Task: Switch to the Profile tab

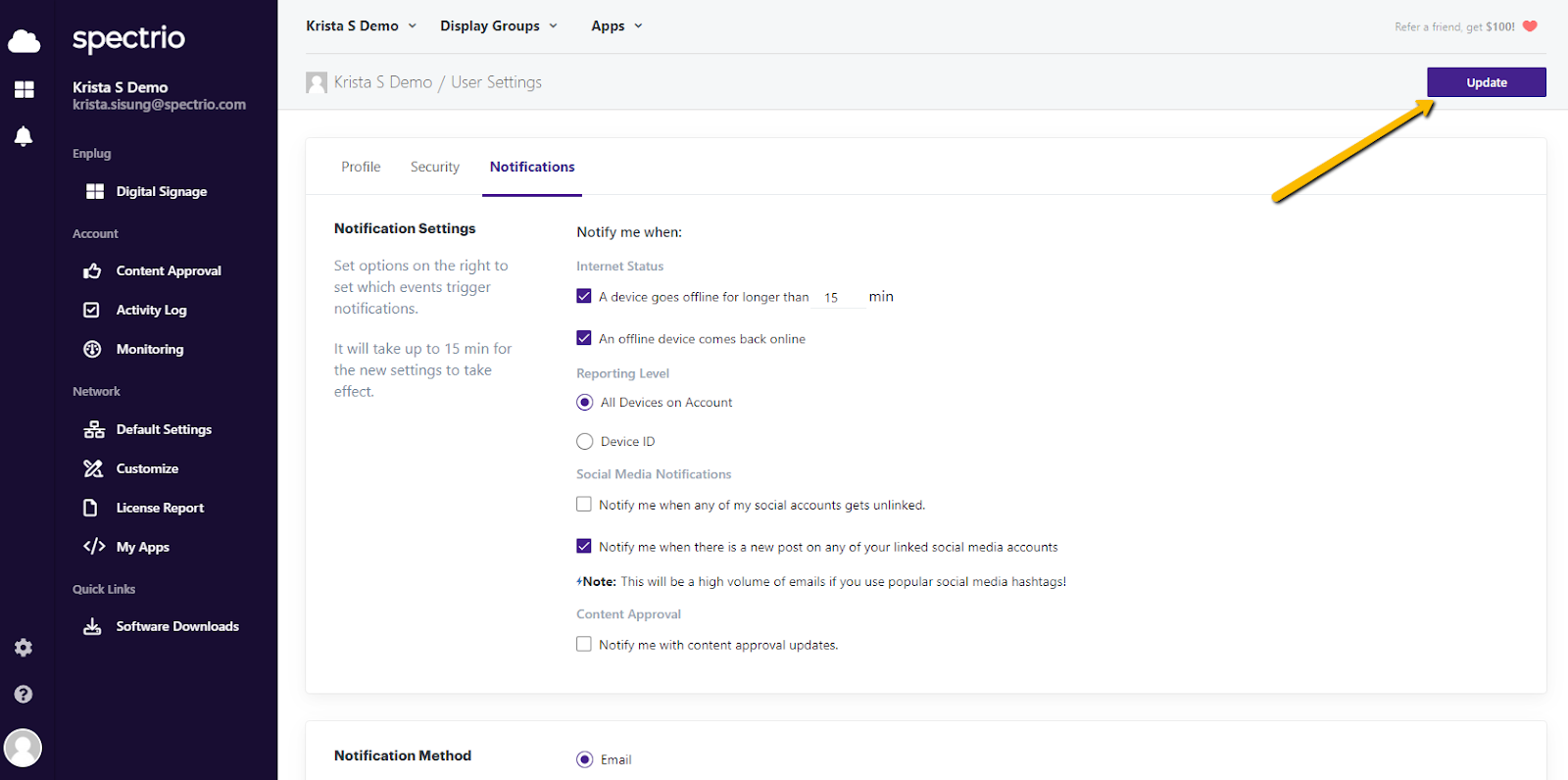Action: coord(361,168)
